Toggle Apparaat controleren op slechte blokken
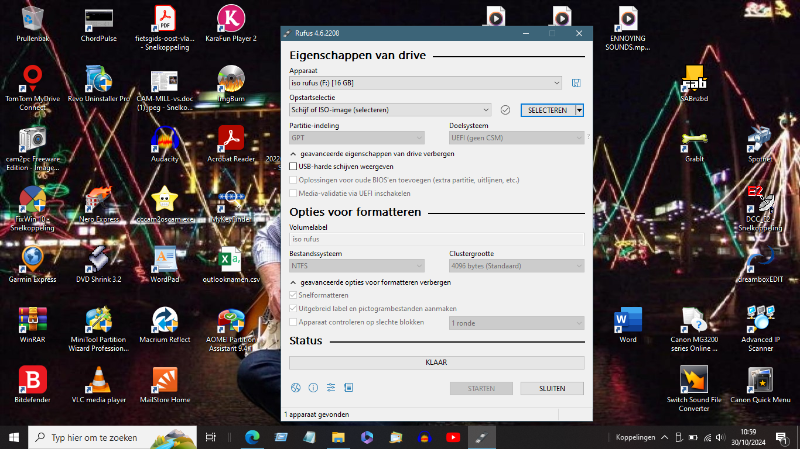This screenshot has height=449, width=800. (293, 323)
